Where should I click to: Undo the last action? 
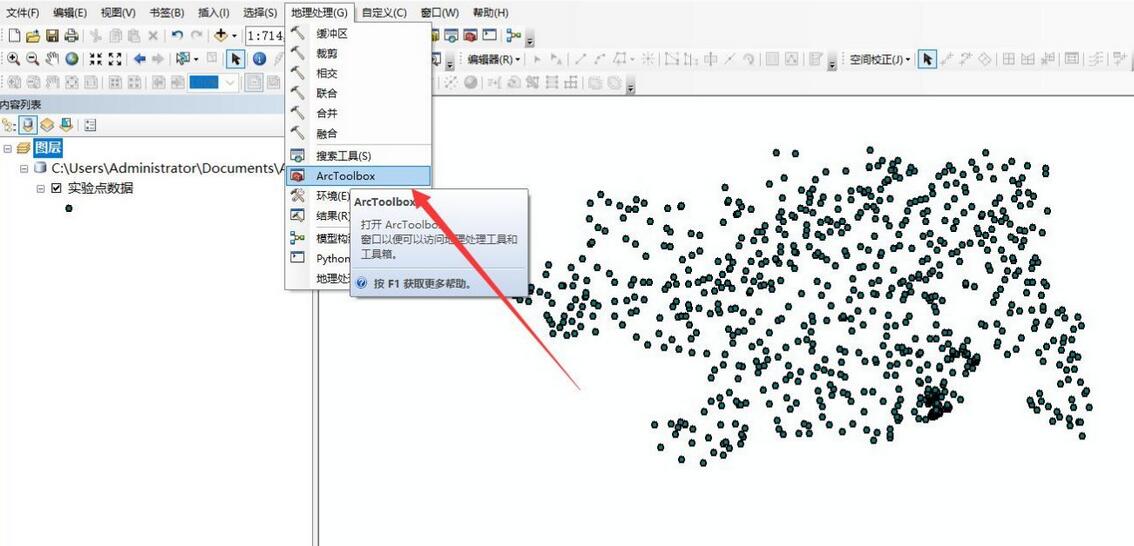pyautogui.click(x=177, y=35)
